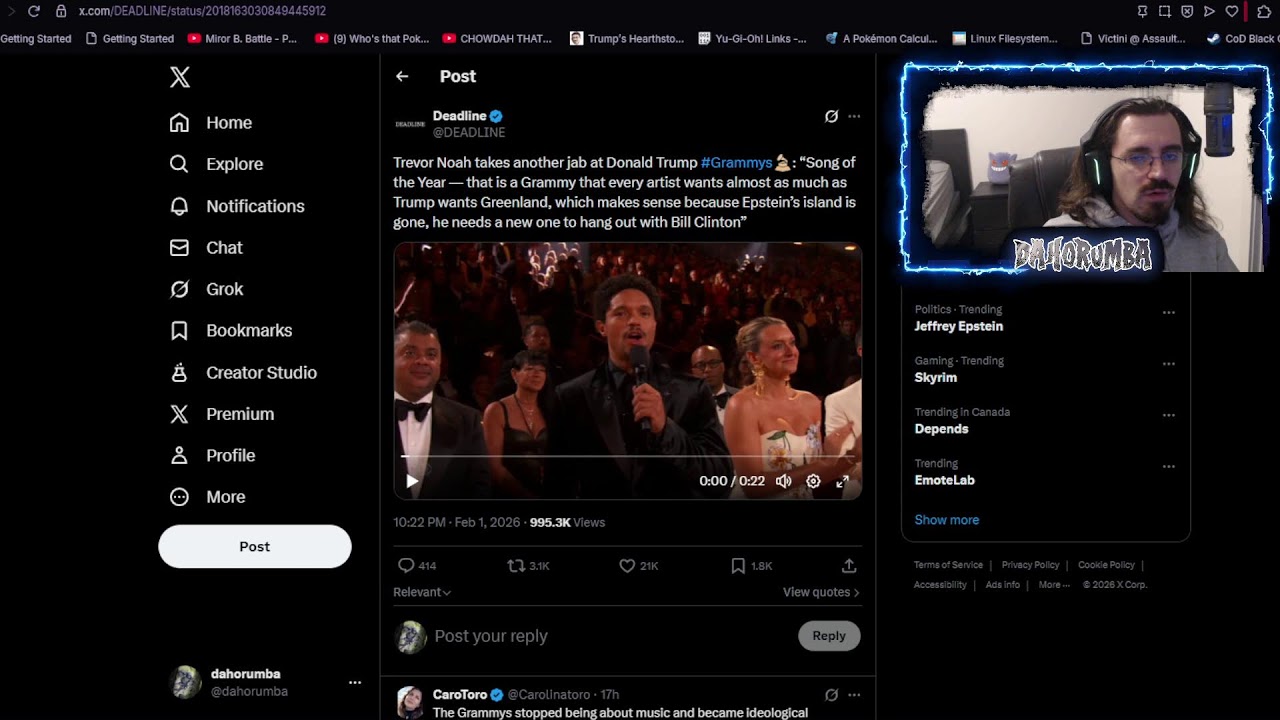Open the Terms of Service link

(948, 565)
